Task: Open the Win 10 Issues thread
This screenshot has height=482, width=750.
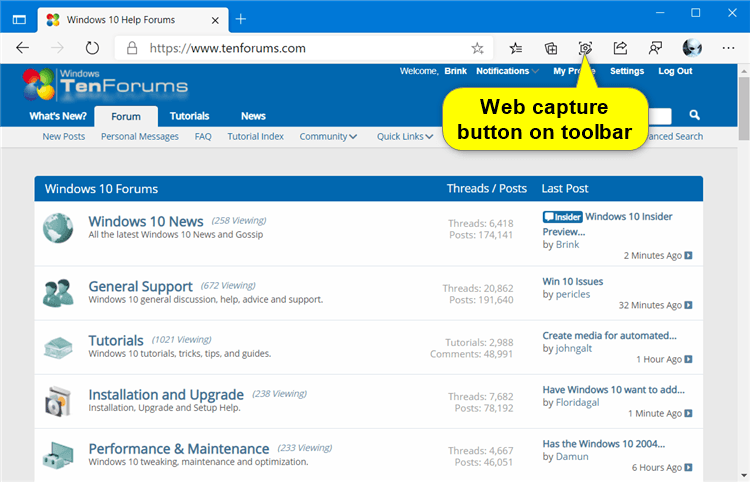Action: (x=573, y=282)
